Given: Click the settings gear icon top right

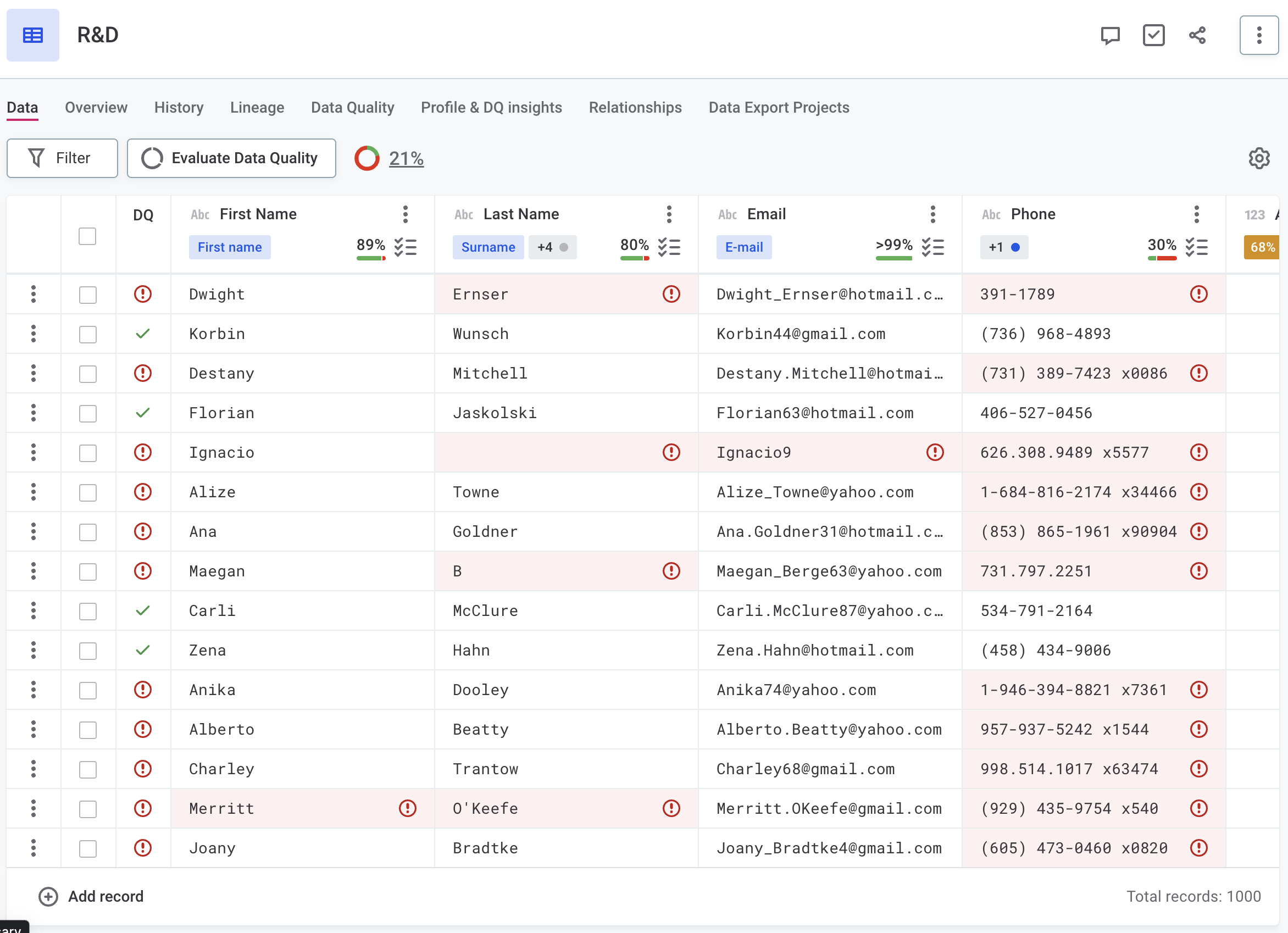Looking at the screenshot, I should [1259, 158].
